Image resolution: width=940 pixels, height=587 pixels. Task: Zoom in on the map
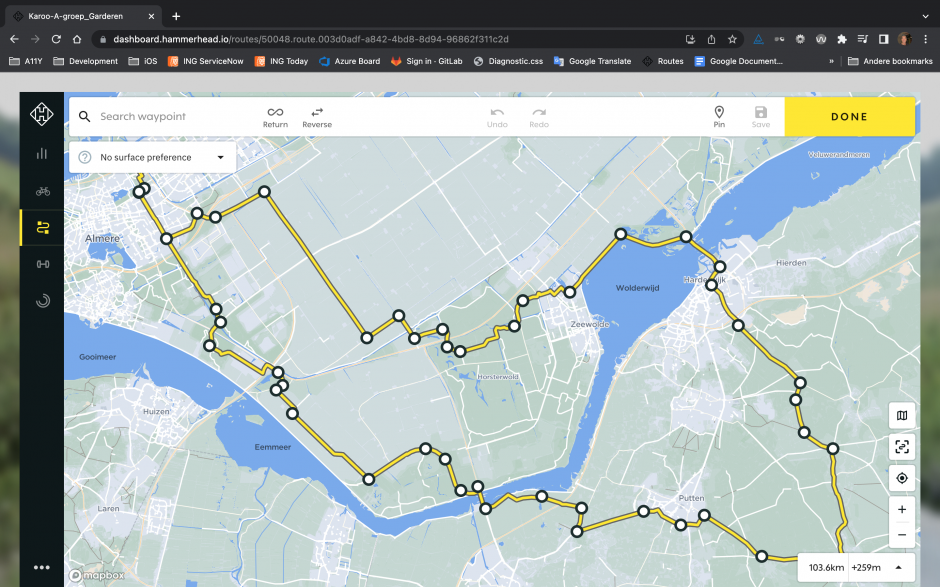click(902, 509)
